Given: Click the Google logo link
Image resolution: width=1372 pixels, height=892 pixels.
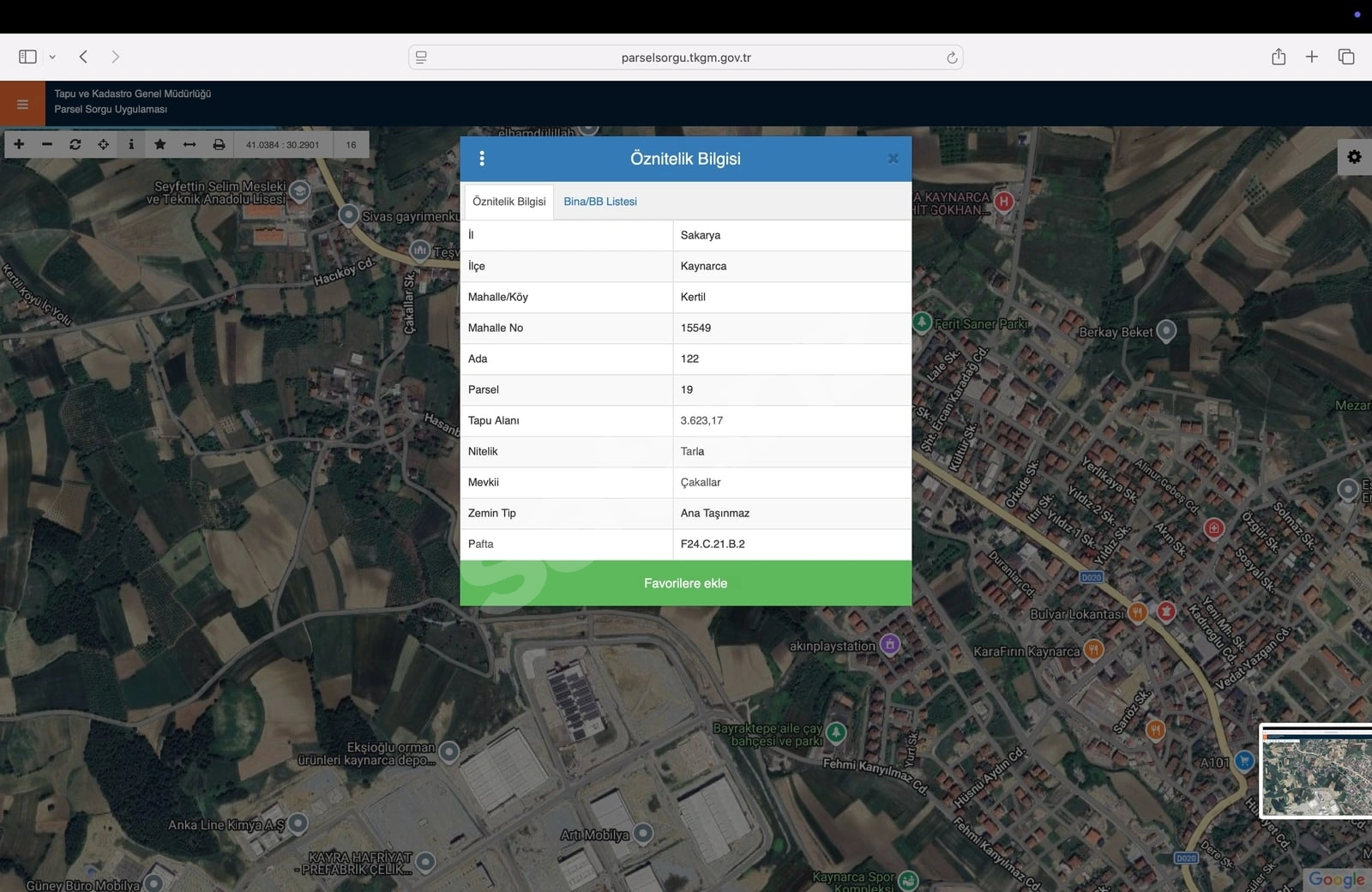Looking at the screenshot, I should click(1336, 879).
